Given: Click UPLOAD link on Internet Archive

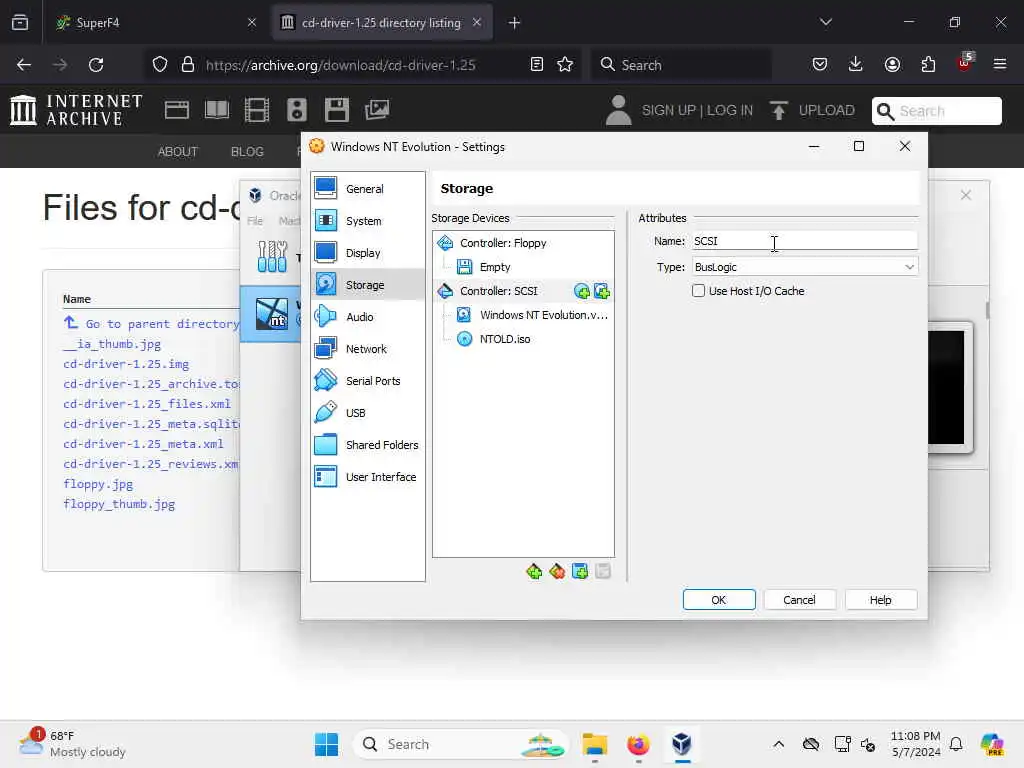Looking at the screenshot, I should (812, 110).
